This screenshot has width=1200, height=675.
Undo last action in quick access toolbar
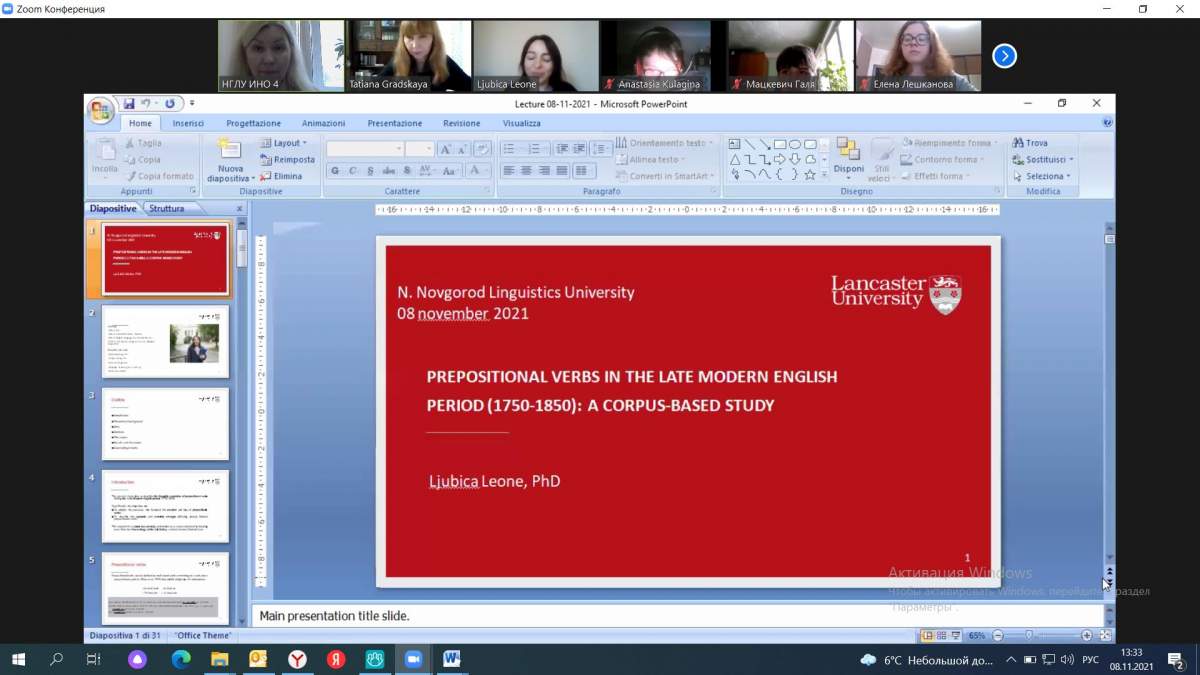pyautogui.click(x=146, y=103)
